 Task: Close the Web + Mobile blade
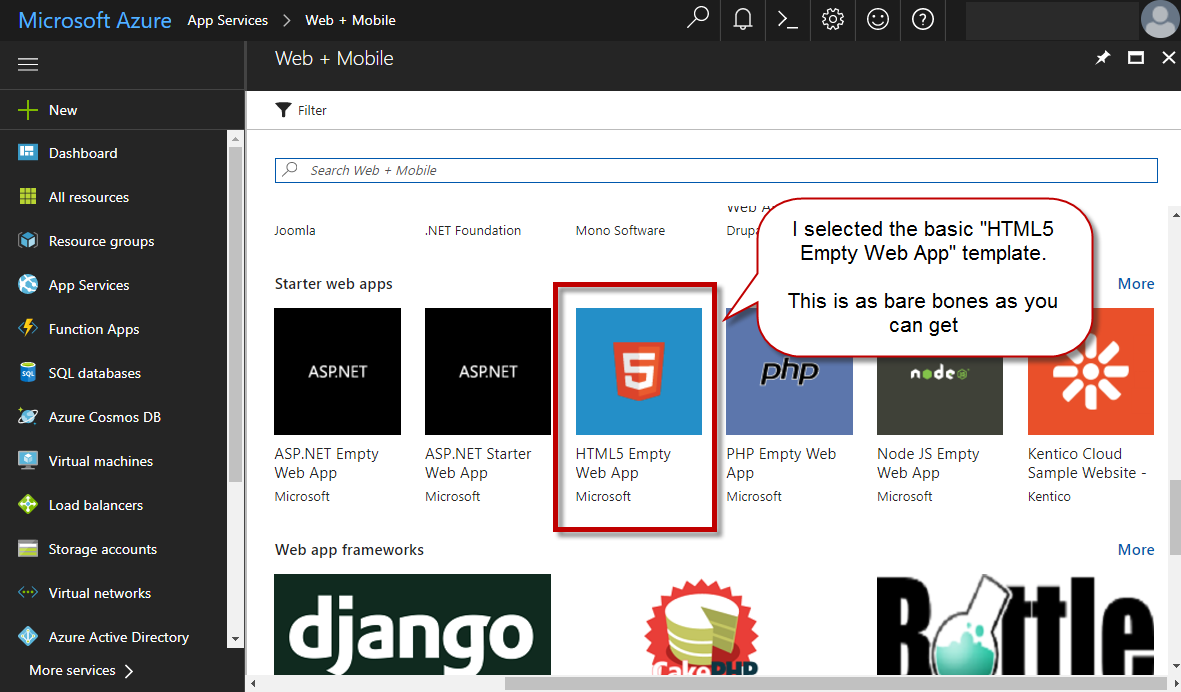(1168, 58)
